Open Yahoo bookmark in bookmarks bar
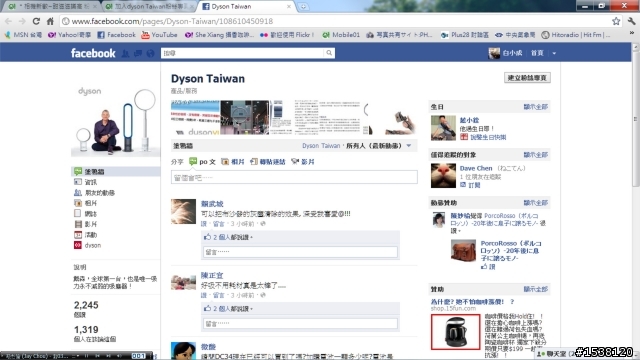 (70, 35)
